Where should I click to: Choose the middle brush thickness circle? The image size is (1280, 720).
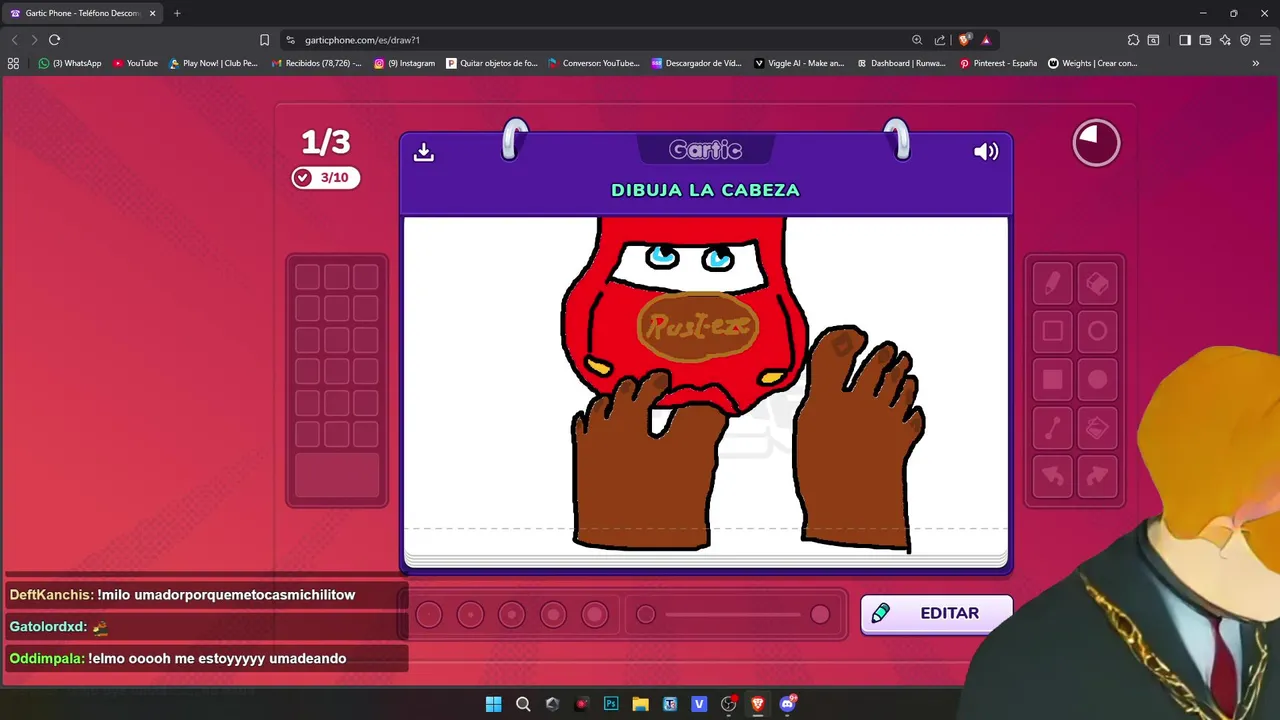pyautogui.click(x=512, y=615)
